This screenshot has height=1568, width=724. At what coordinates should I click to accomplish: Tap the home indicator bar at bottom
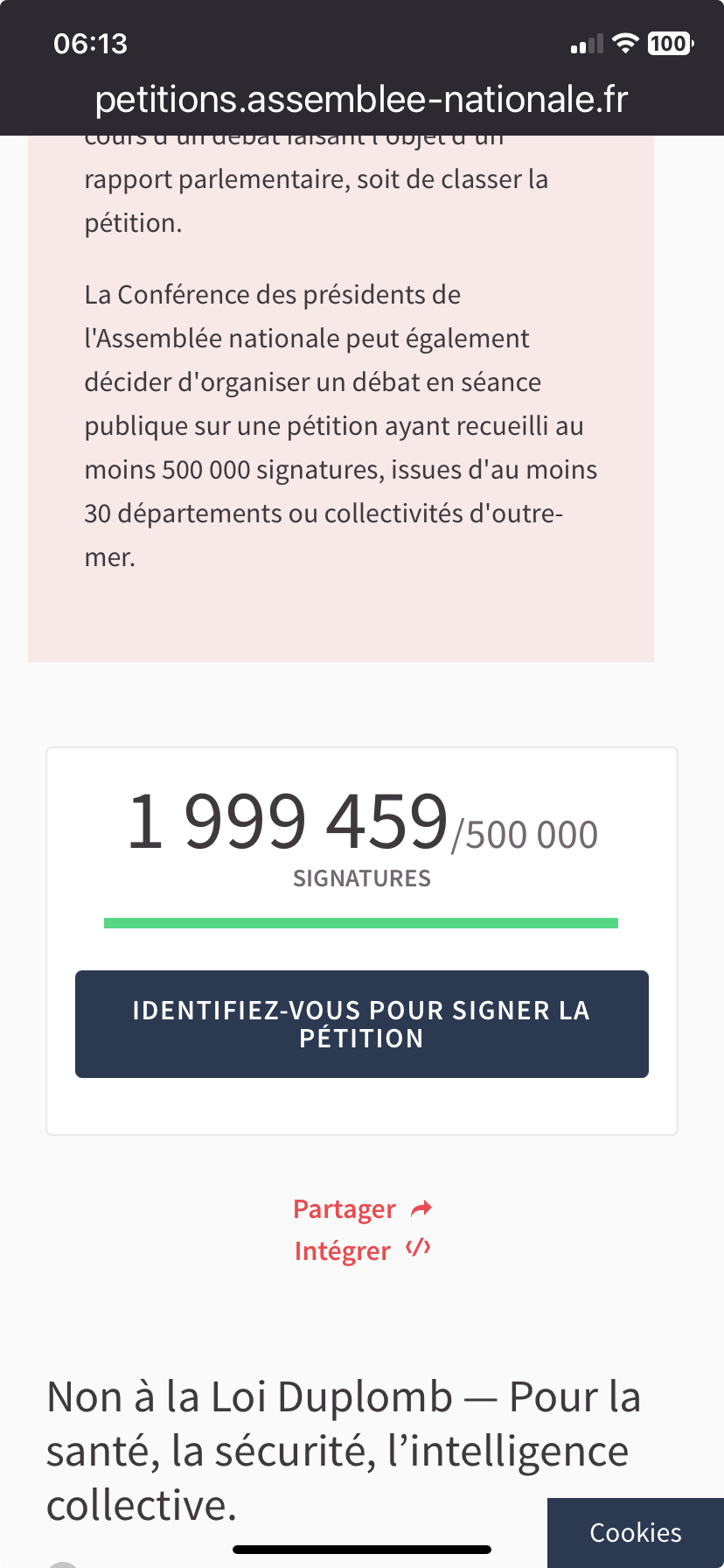coord(362,1550)
